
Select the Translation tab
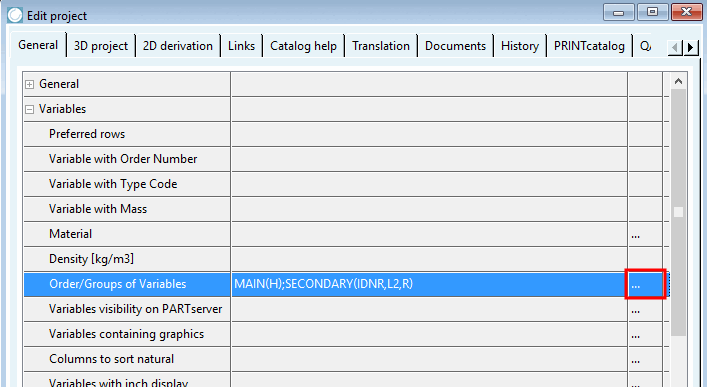(x=381, y=46)
